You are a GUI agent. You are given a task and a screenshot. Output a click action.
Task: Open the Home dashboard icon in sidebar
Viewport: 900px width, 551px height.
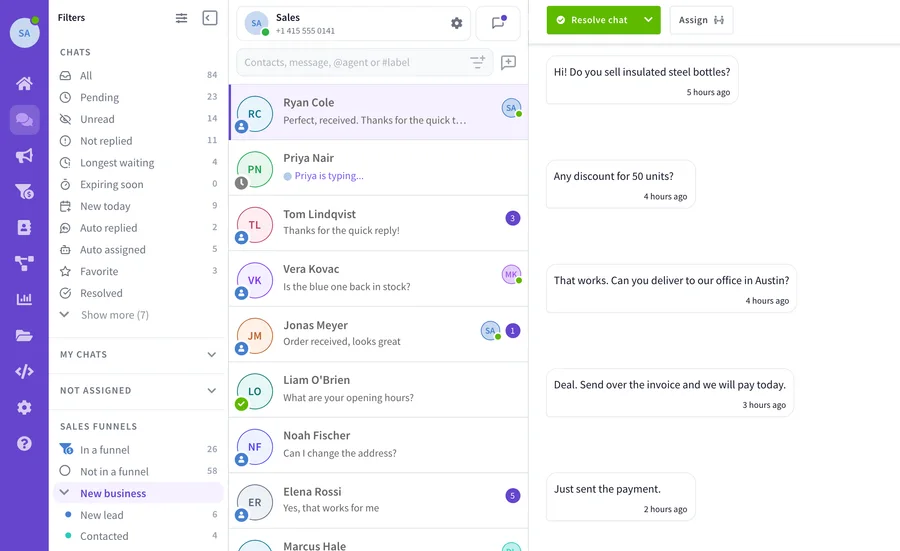(x=24, y=84)
